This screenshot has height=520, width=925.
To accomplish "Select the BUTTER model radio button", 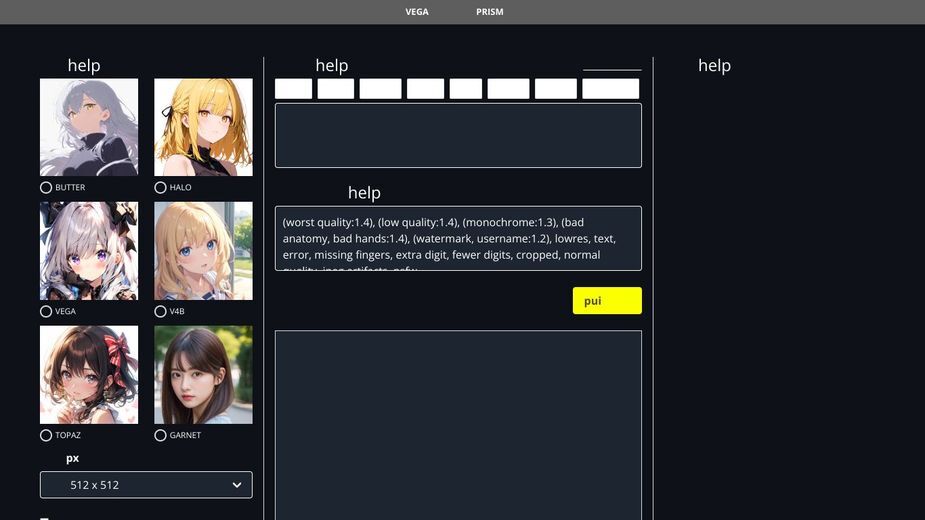I will point(46,188).
